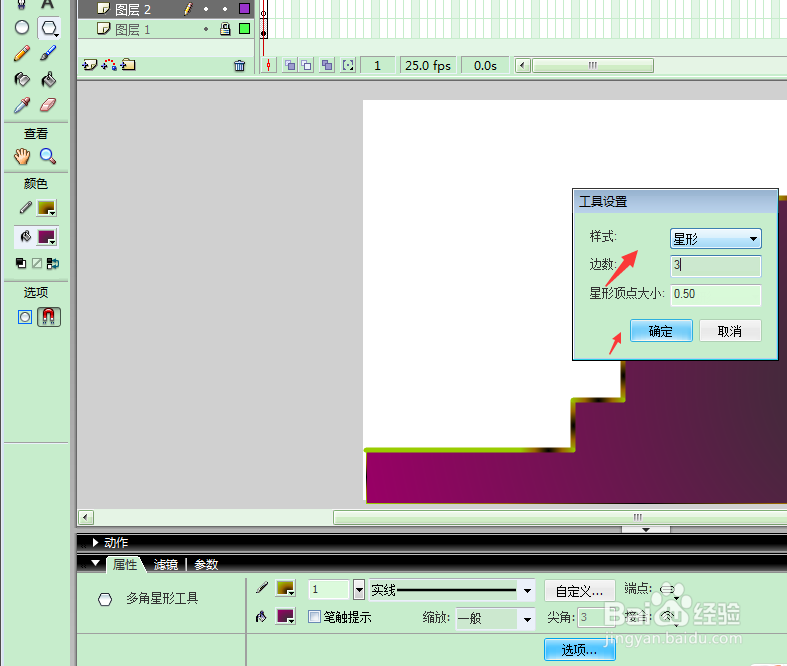
Task: Switch to 滤镜 tab
Action: pos(166,565)
